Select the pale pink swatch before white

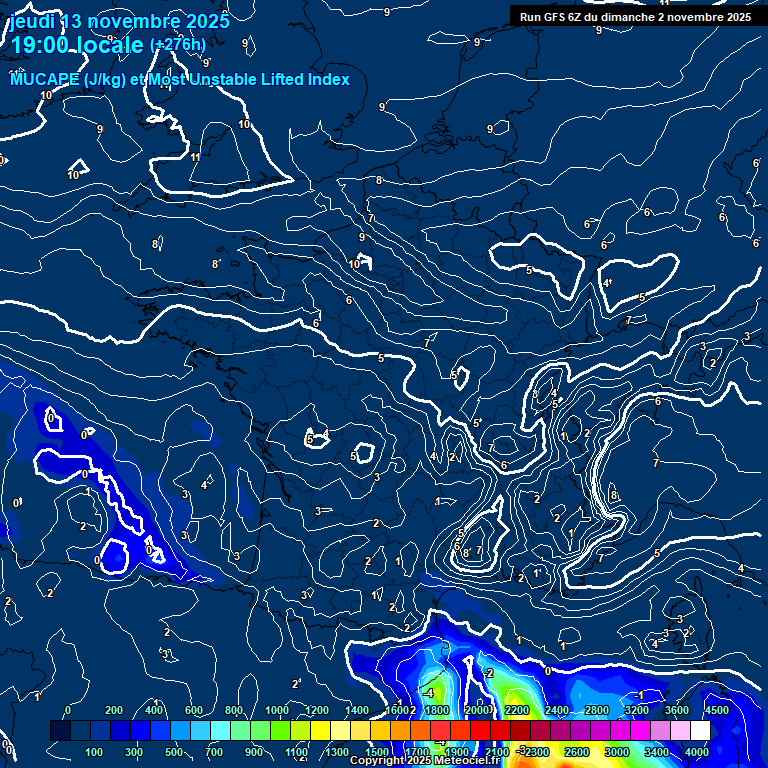pos(680,730)
